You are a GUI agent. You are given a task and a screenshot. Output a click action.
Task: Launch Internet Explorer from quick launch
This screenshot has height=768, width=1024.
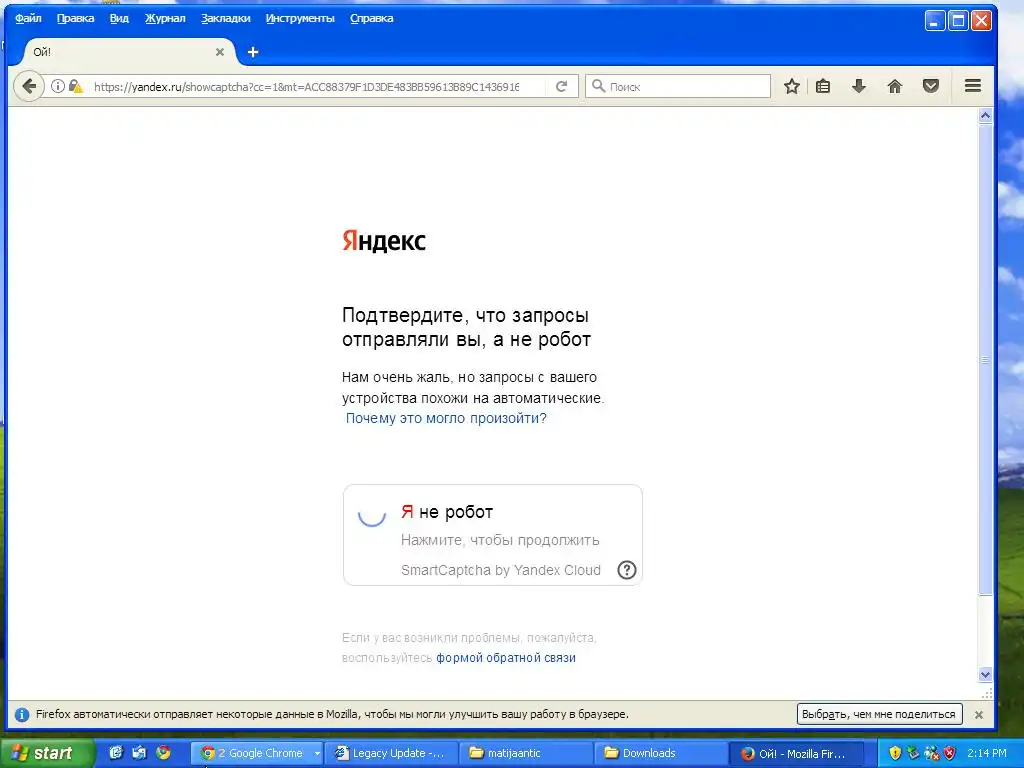(x=116, y=752)
